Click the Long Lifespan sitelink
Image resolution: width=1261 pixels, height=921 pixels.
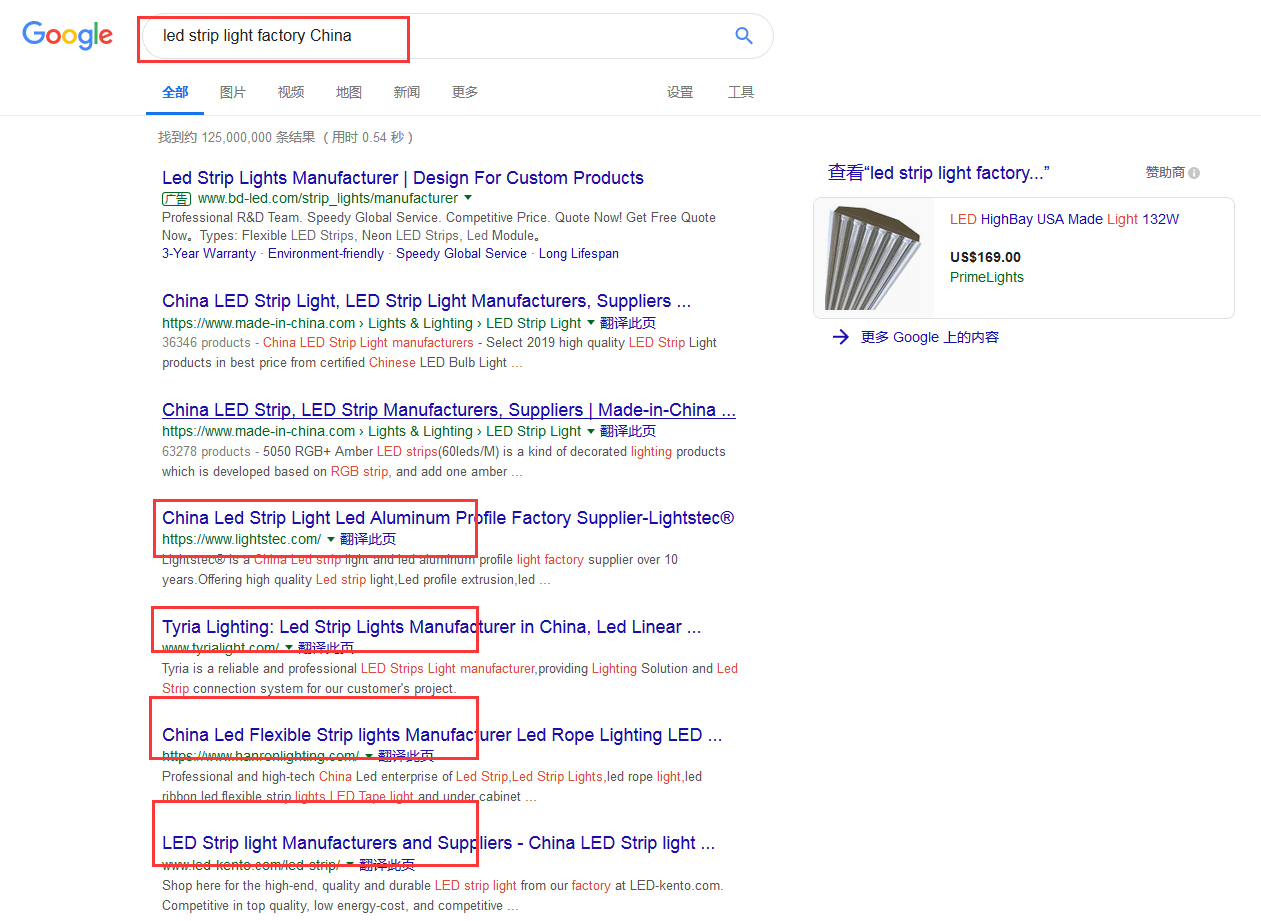pyautogui.click(x=579, y=254)
